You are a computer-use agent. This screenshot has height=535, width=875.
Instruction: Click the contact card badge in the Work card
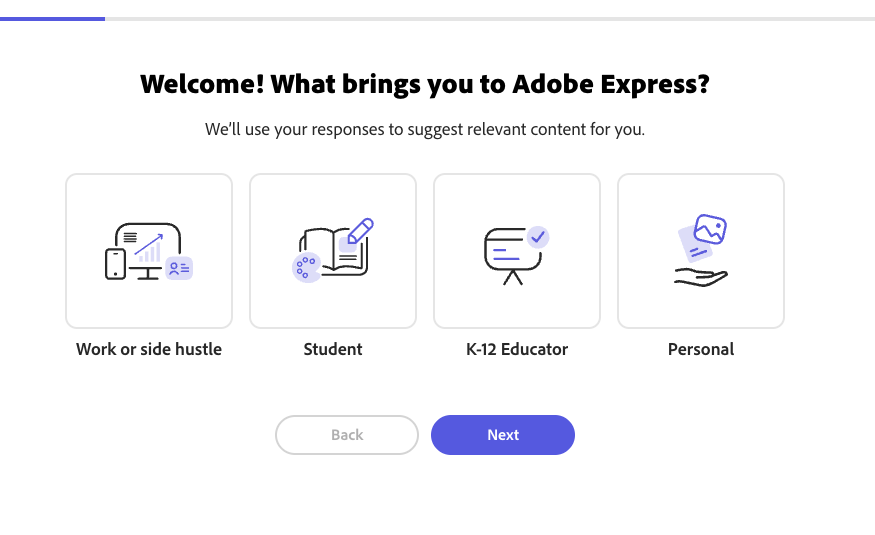point(179,268)
